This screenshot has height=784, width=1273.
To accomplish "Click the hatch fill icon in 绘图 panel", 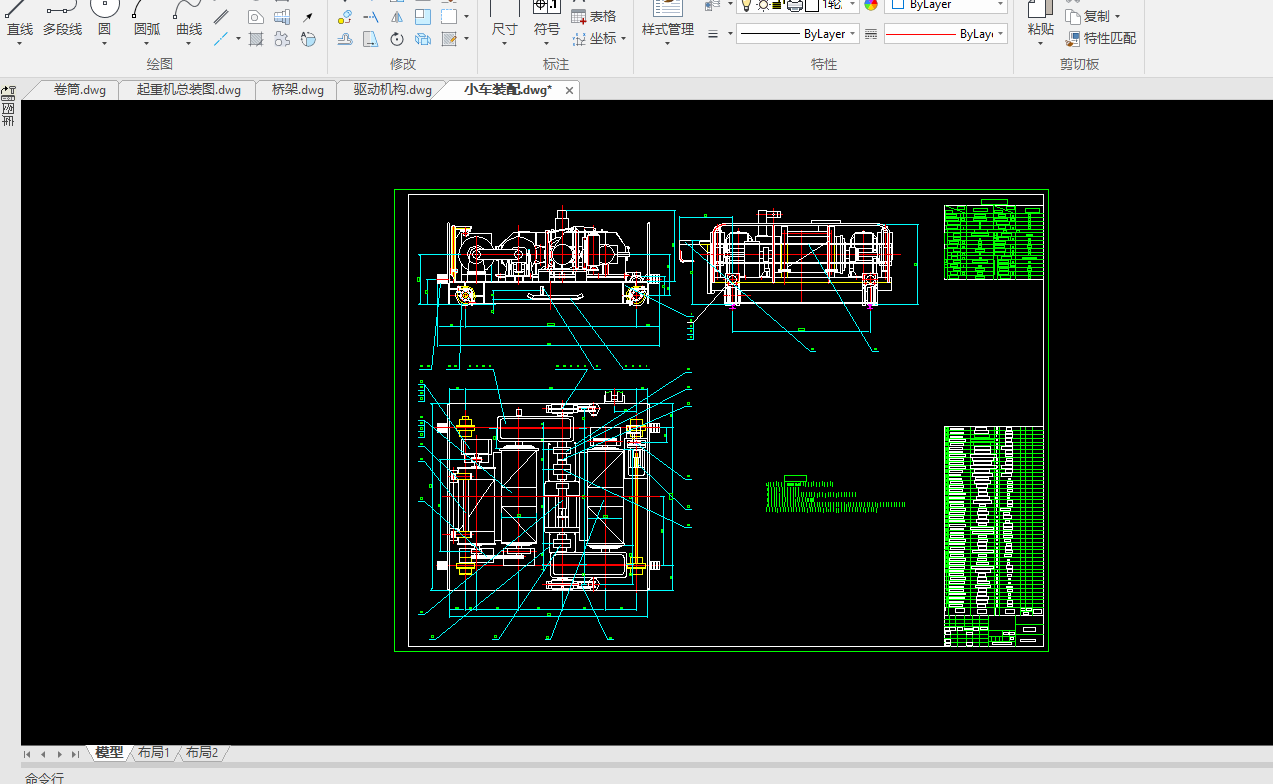I will [x=256, y=39].
